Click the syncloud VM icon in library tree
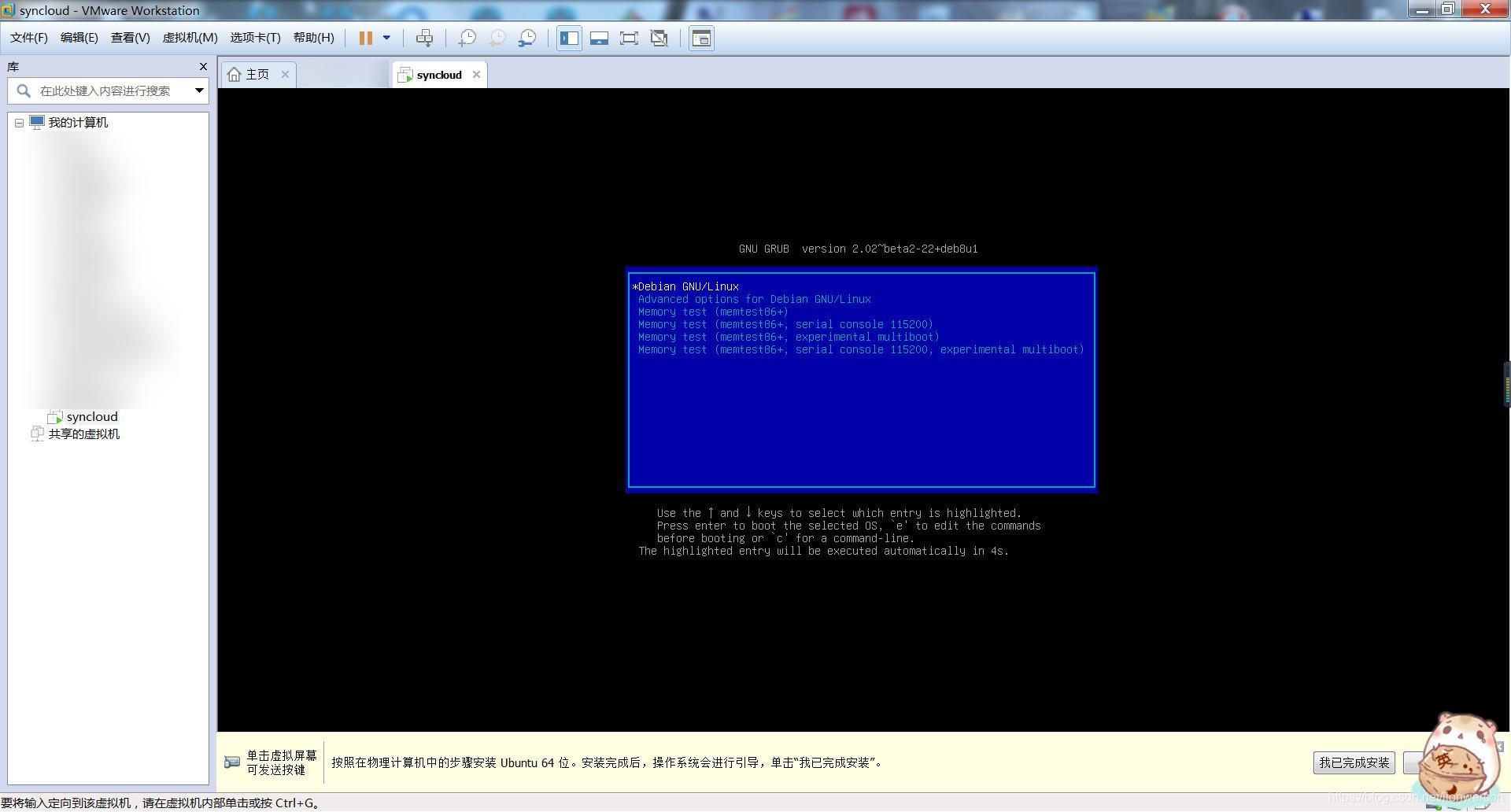Screen dimensions: 1511x812 point(55,417)
